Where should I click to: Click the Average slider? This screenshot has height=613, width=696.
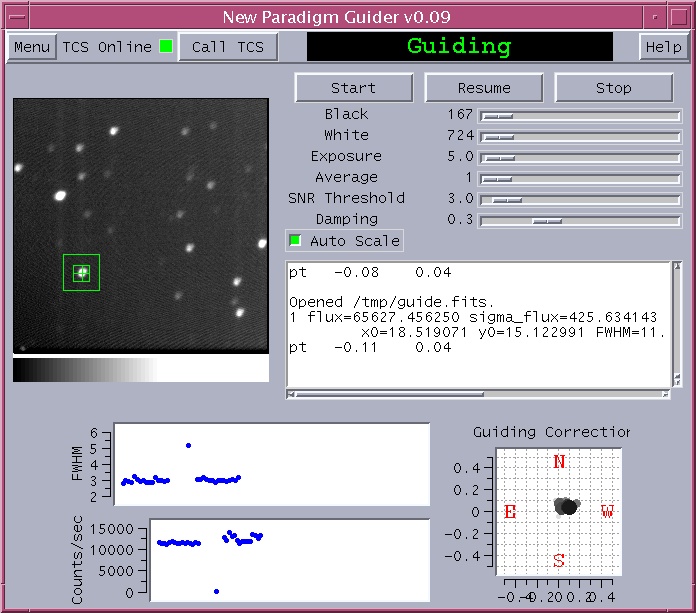click(x=497, y=179)
